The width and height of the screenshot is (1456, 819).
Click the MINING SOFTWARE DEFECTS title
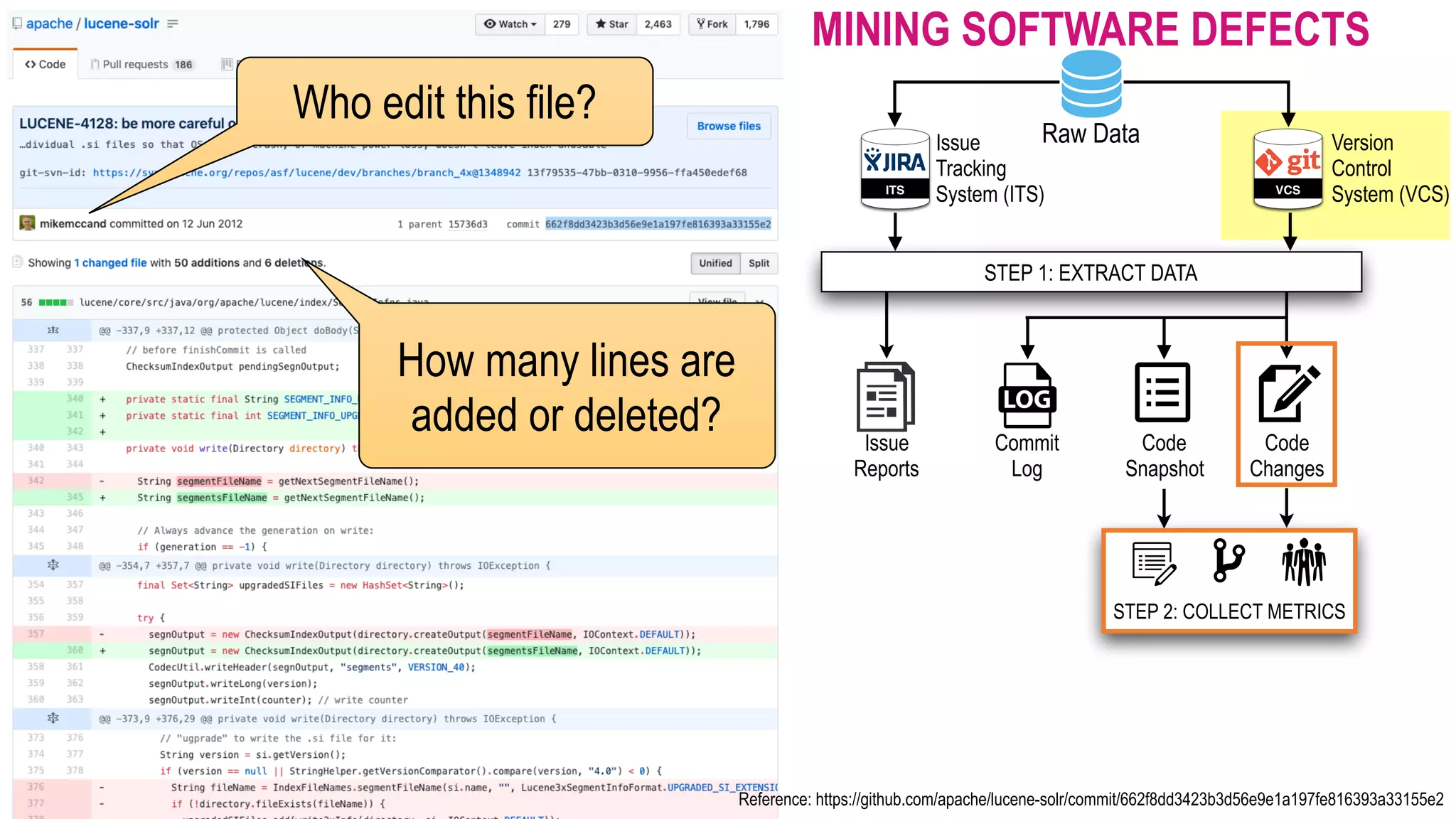point(1091,29)
